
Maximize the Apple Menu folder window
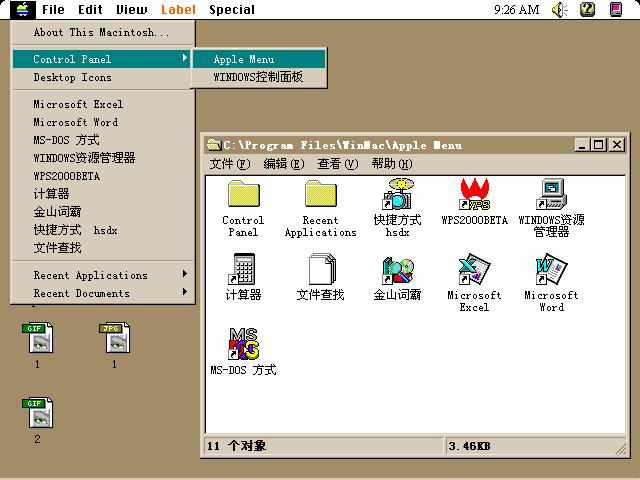[599, 145]
